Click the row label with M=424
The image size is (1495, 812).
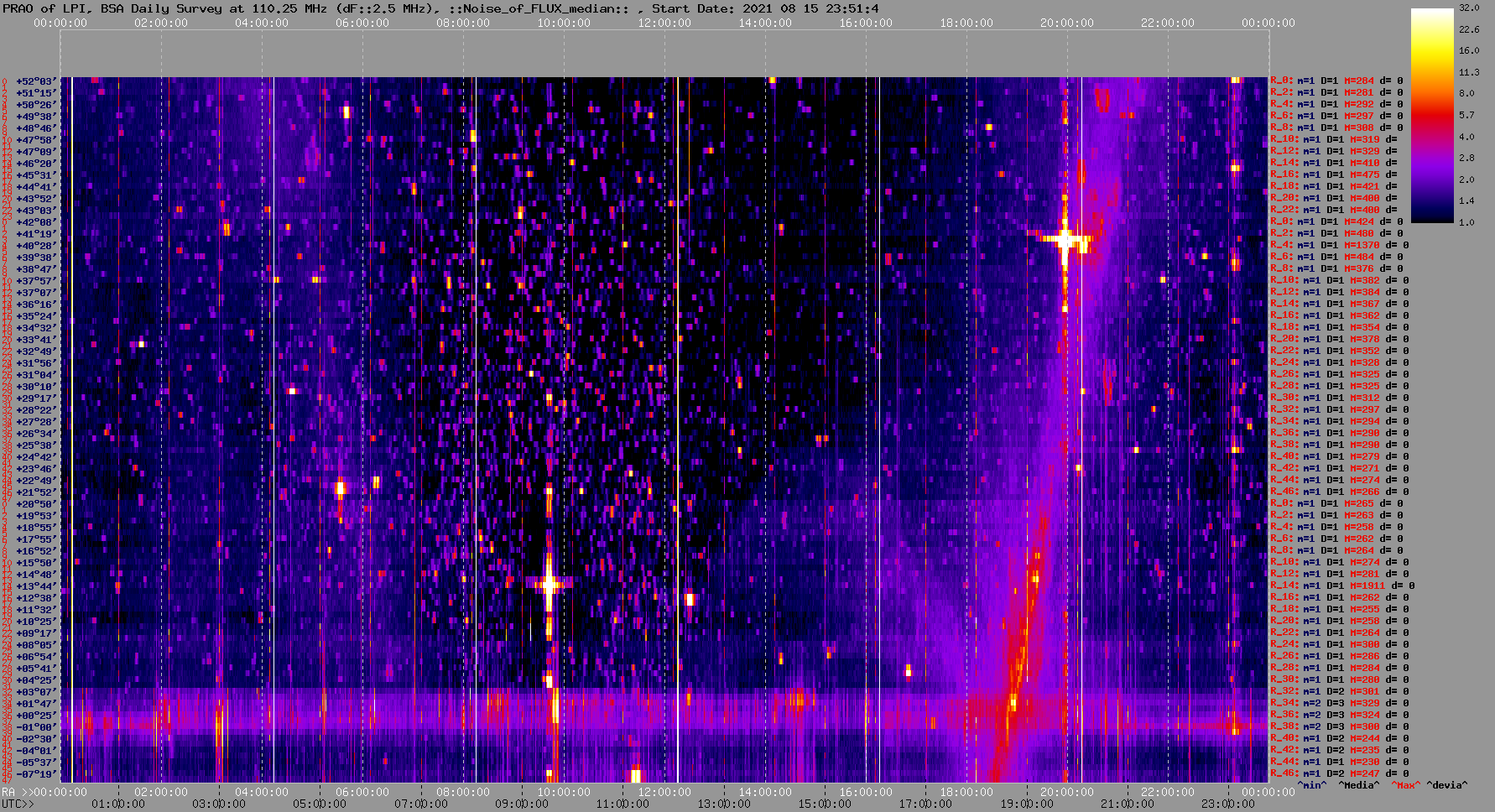pyautogui.click(x=1336, y=222)
